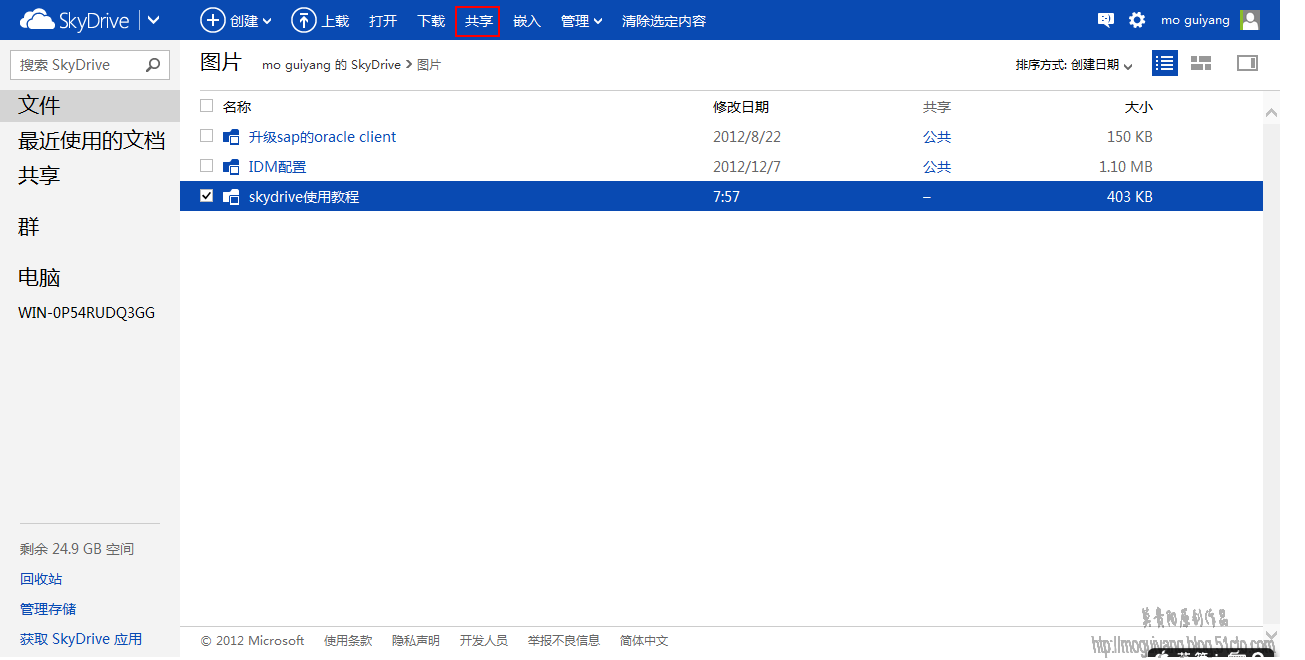Check the box for 升级sap的oracle client
The height and width of the screenshot is (660, 1305).
click(x=207, y=136)
